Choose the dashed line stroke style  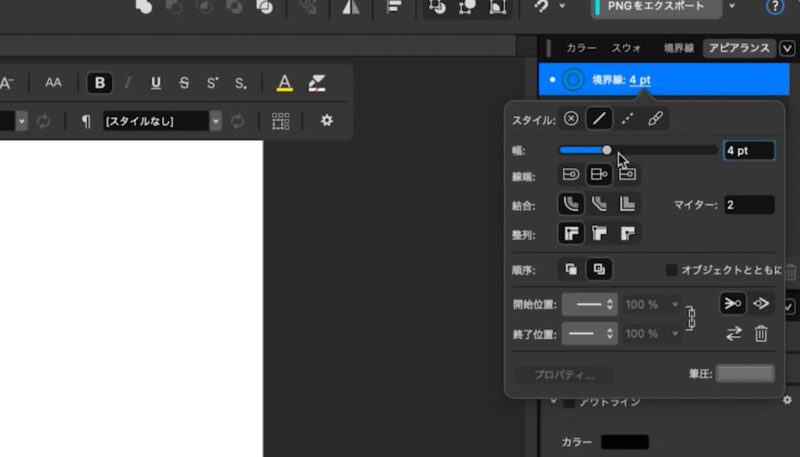click(627, 119)
